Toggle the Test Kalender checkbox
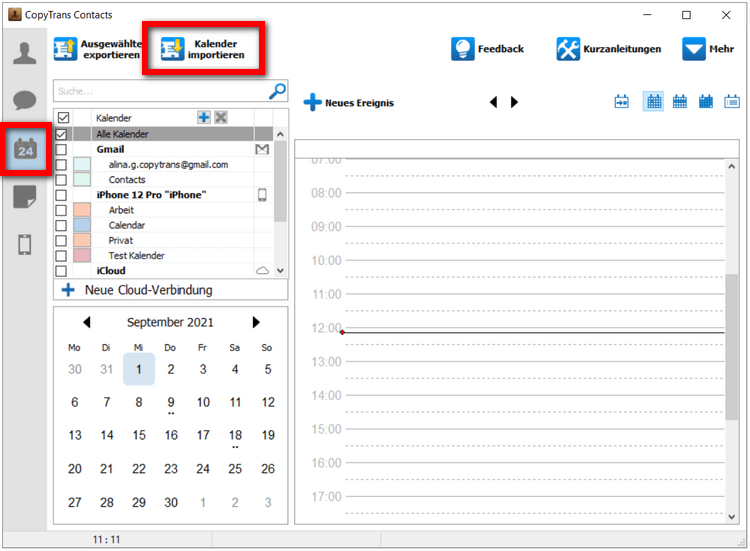This screenshot has height=551, width=750. point(61,256)
